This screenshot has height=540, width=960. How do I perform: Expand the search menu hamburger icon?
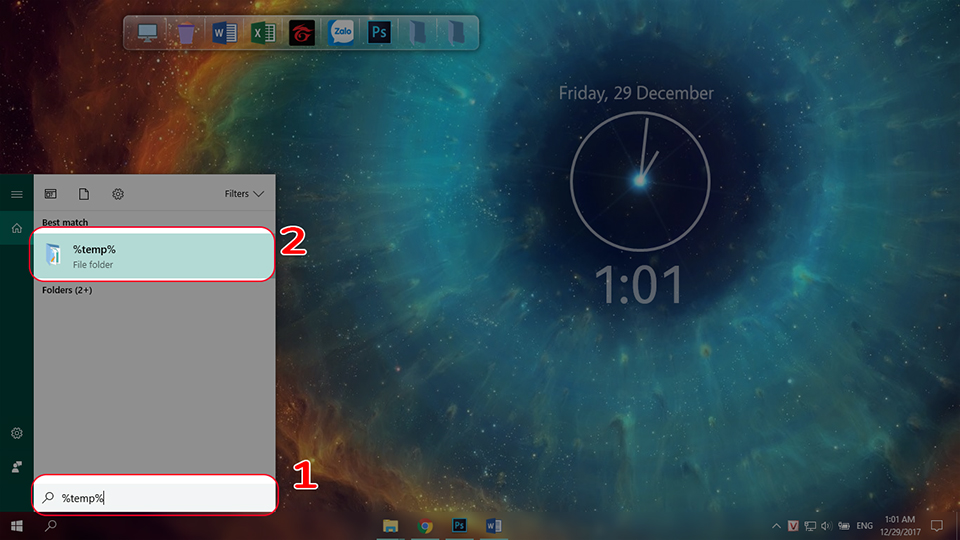click(17, 194)
